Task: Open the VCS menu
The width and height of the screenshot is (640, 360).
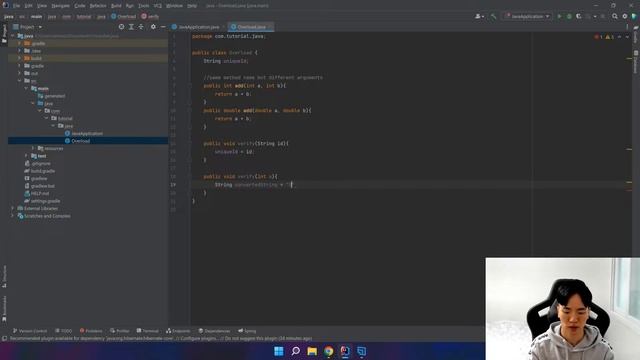Action: [x=158, y=6]
